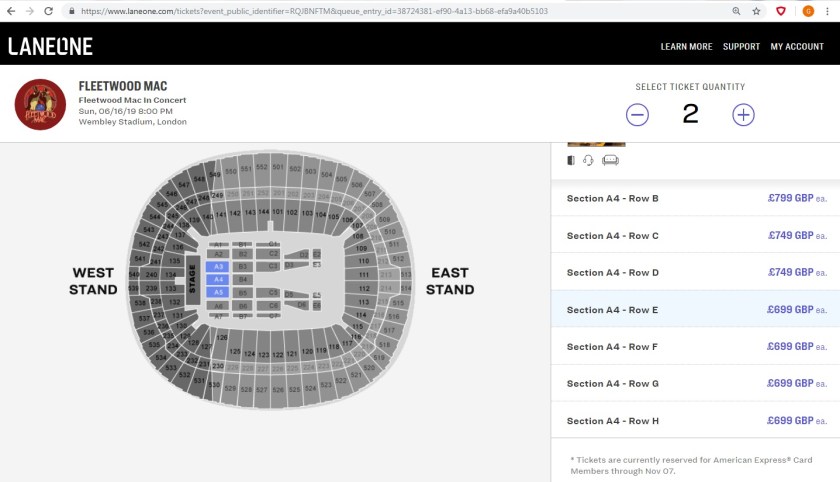
Task: Open the red shield extension icon
Action: 781,11
